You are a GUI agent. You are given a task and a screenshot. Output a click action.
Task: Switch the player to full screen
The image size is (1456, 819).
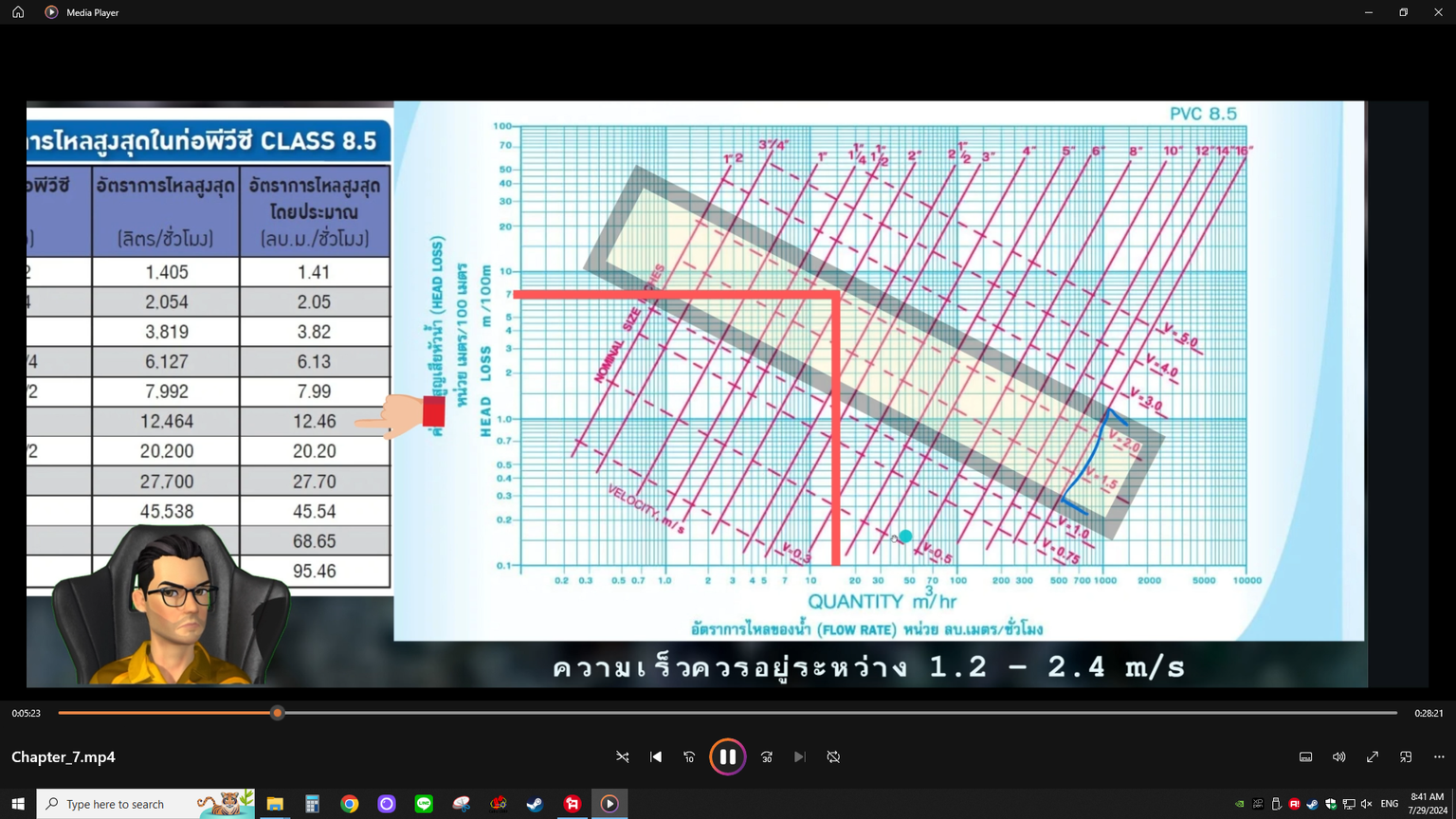[x=1372, y=757]
